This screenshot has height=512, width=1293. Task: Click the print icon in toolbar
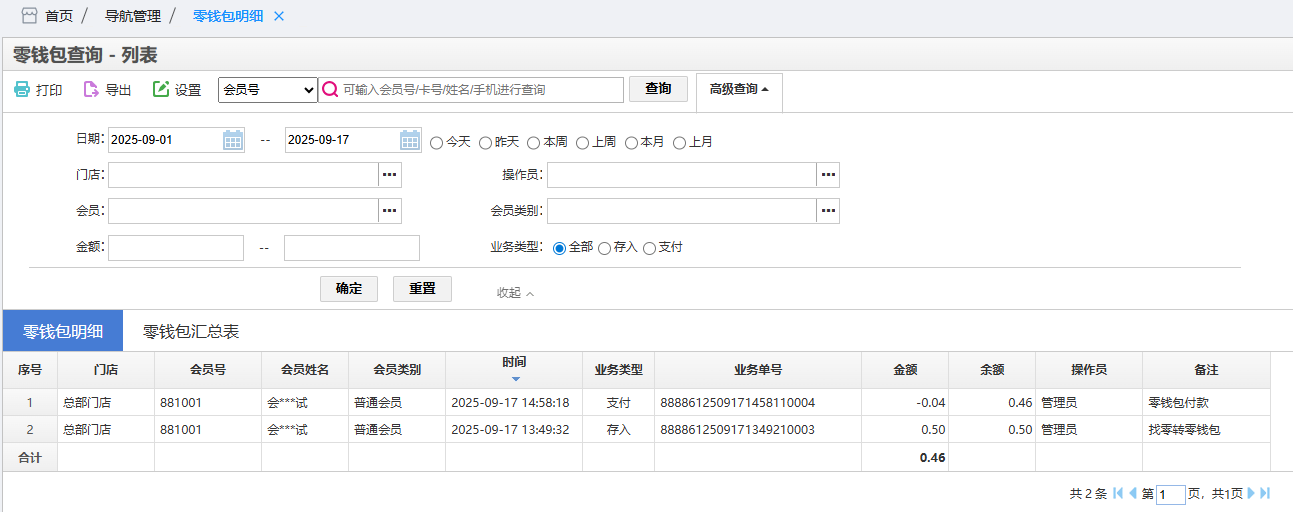coord(22,90)
